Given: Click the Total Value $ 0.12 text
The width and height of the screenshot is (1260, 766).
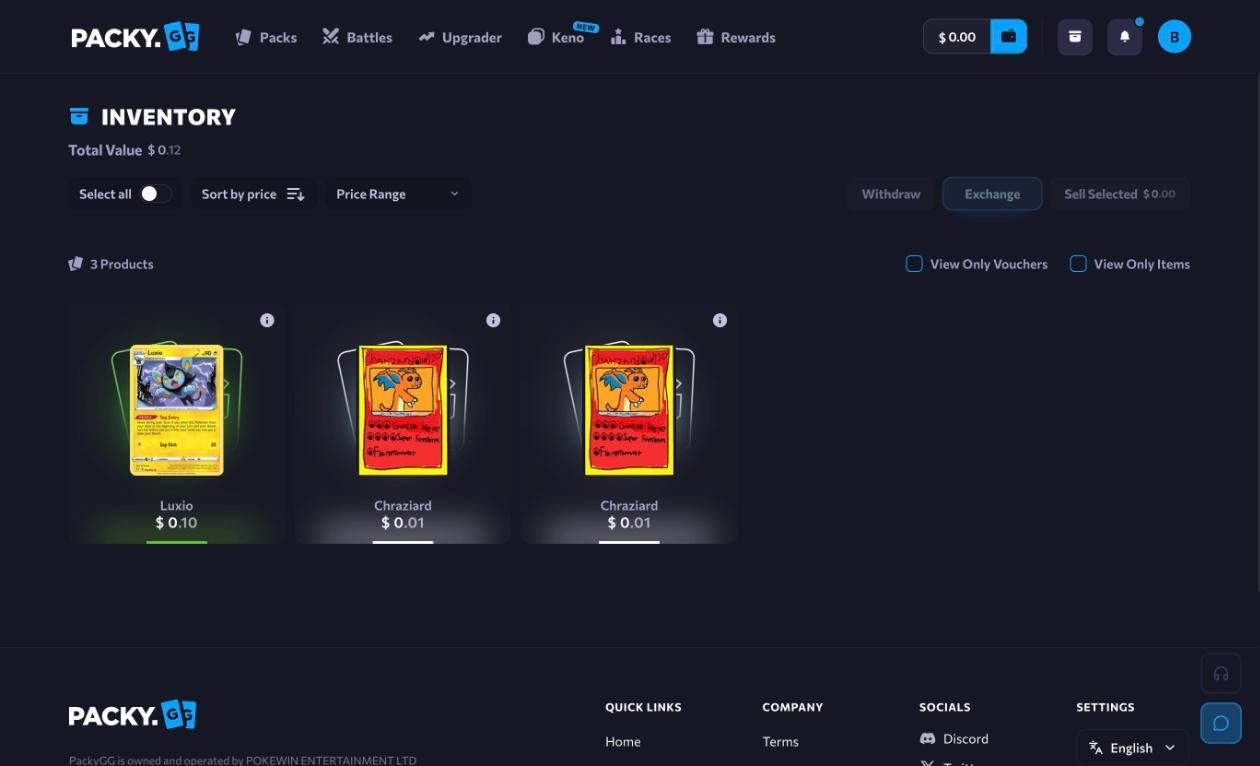Looking at the screenshot, I should pyautogui.click(x=125, y=150).
